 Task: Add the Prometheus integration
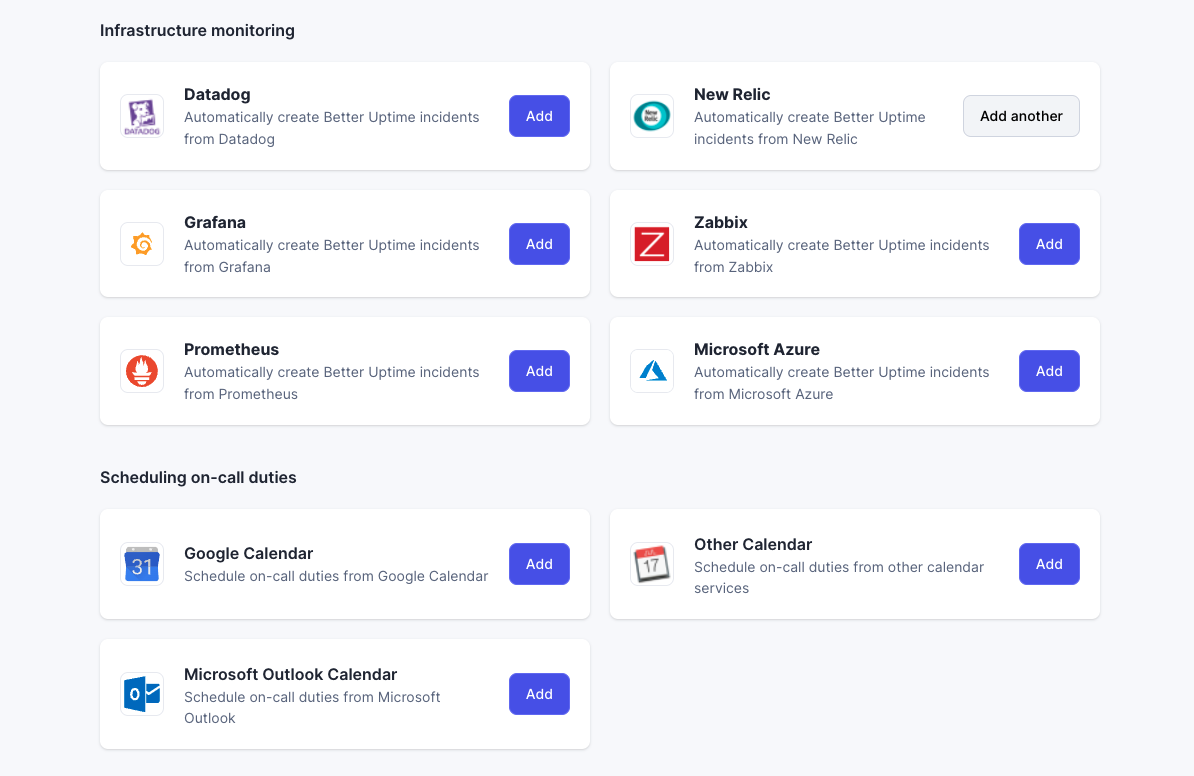click(539, 371)
